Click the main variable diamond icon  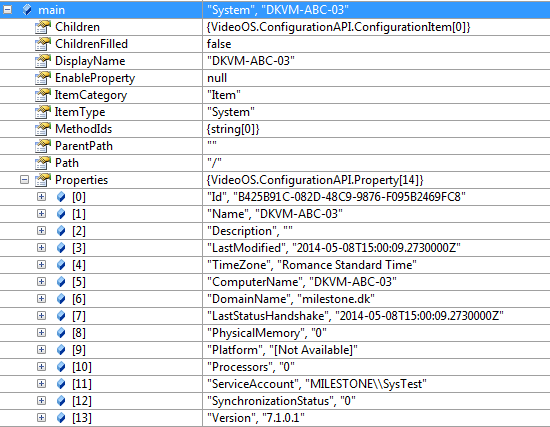click(27, 10)
